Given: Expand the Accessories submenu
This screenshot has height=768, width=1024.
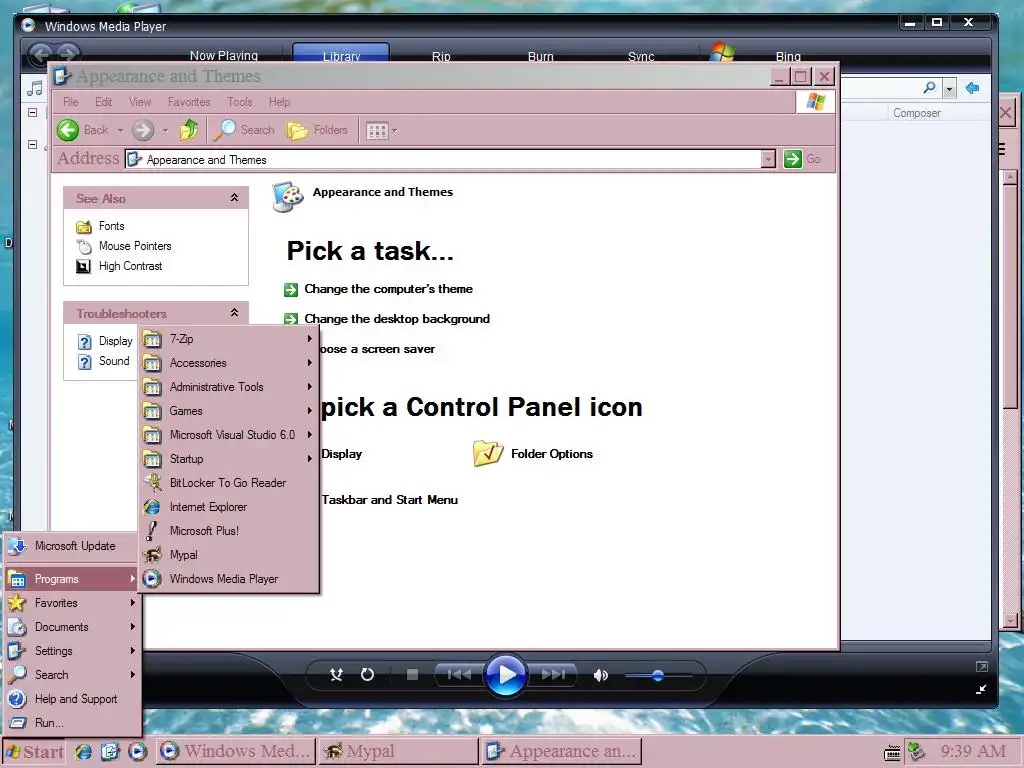Looking at the screenshot, I should point(229,363).
